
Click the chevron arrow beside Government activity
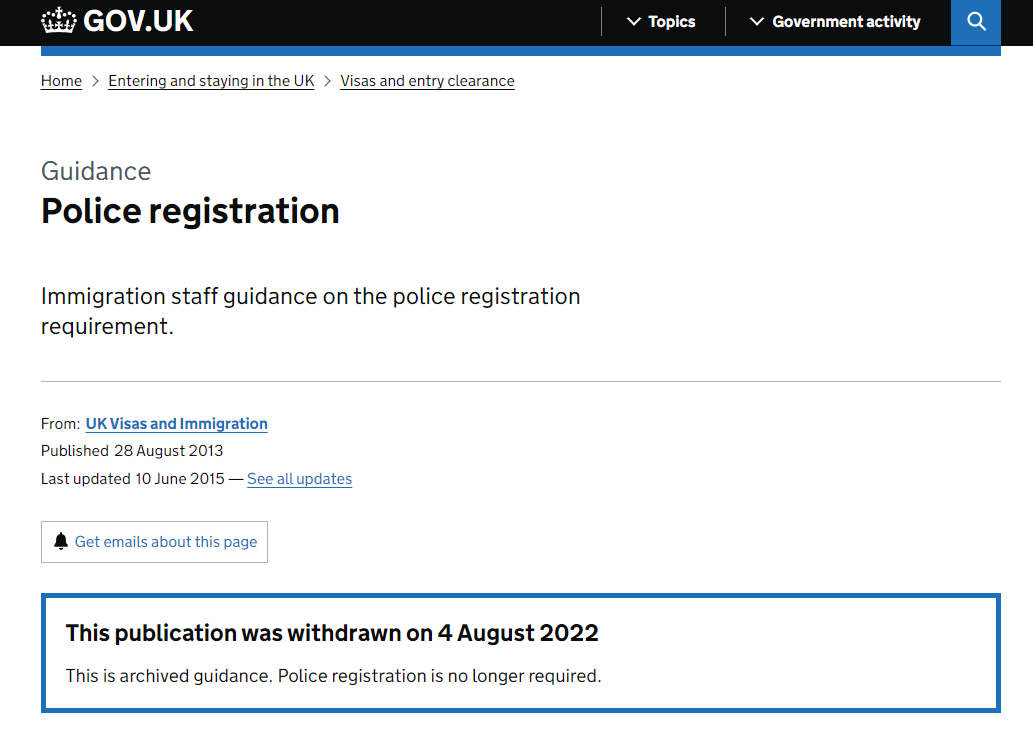(756, 21)
